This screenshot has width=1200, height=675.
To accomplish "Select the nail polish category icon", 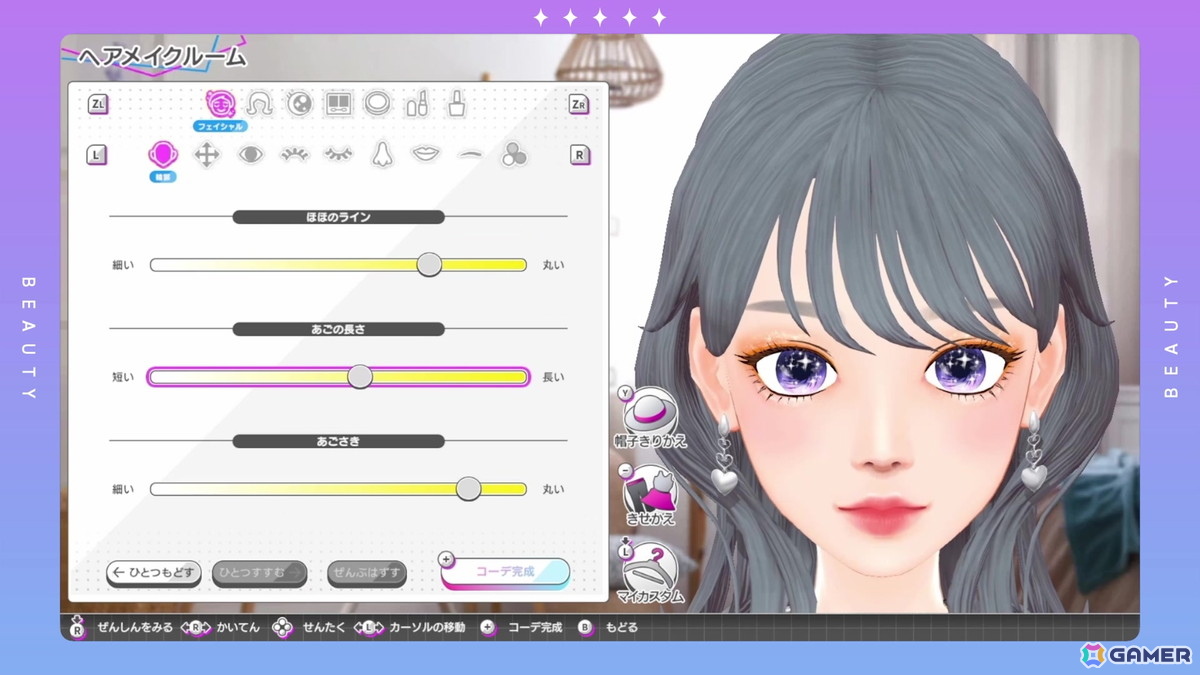I will point(458,103).
